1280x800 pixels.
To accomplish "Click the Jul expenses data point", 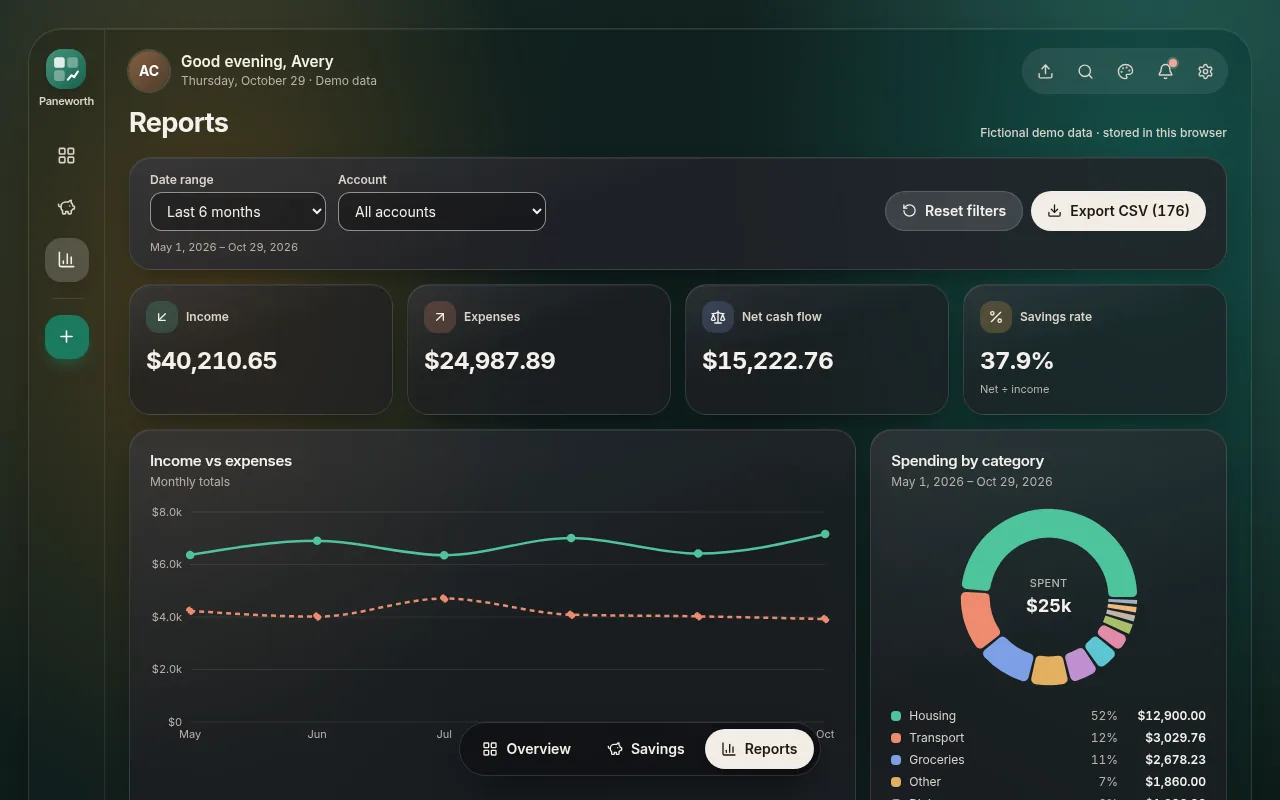I will tap(444, 598).
